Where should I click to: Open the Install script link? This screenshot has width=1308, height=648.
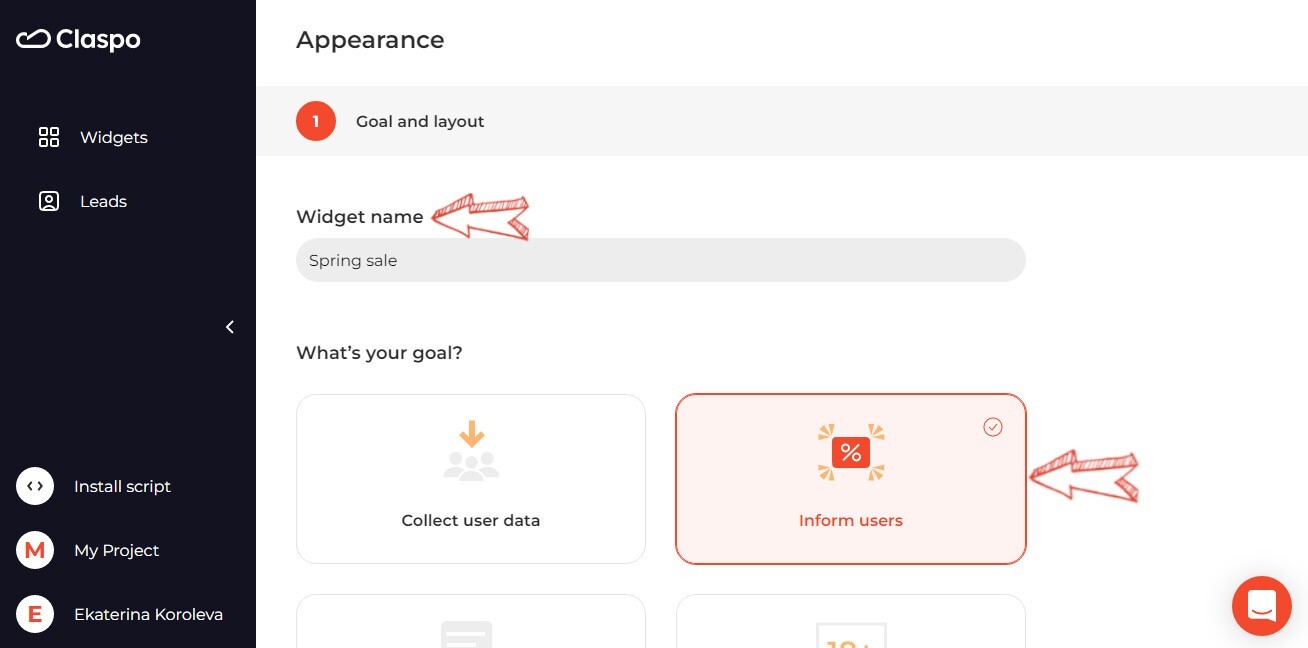point(122,486)
